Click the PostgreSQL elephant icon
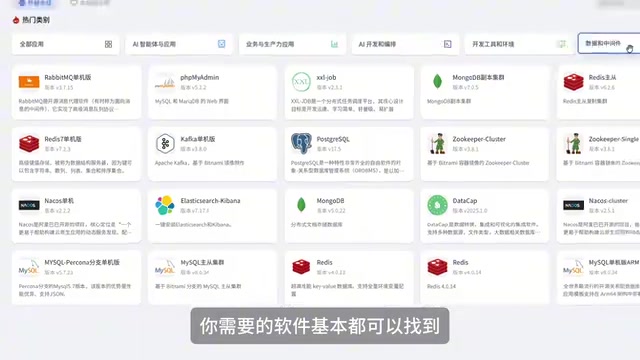Viewport: 640px width, 360px height. coord(301,143)
